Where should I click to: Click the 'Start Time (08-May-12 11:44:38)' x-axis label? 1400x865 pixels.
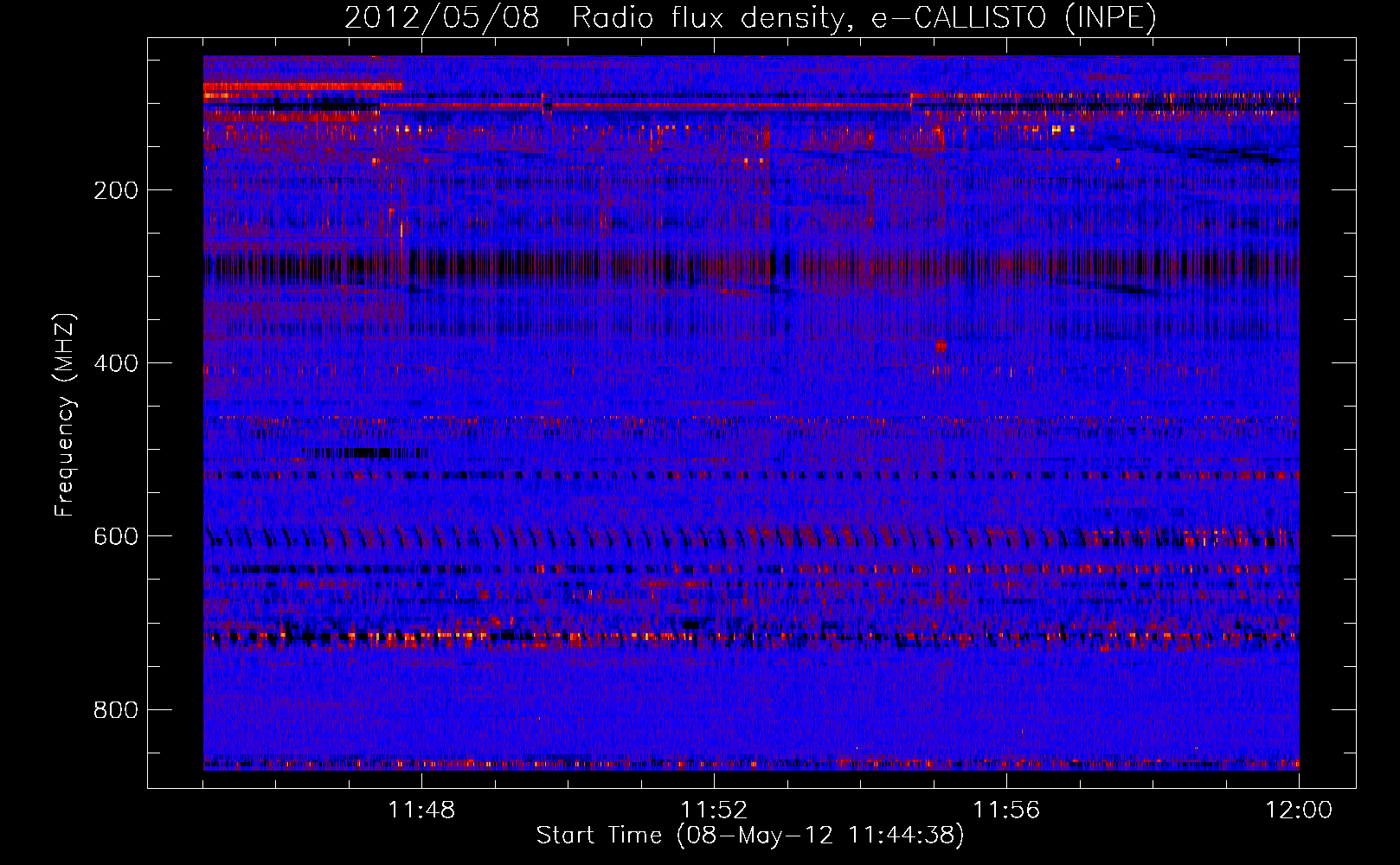pos(750,836)
